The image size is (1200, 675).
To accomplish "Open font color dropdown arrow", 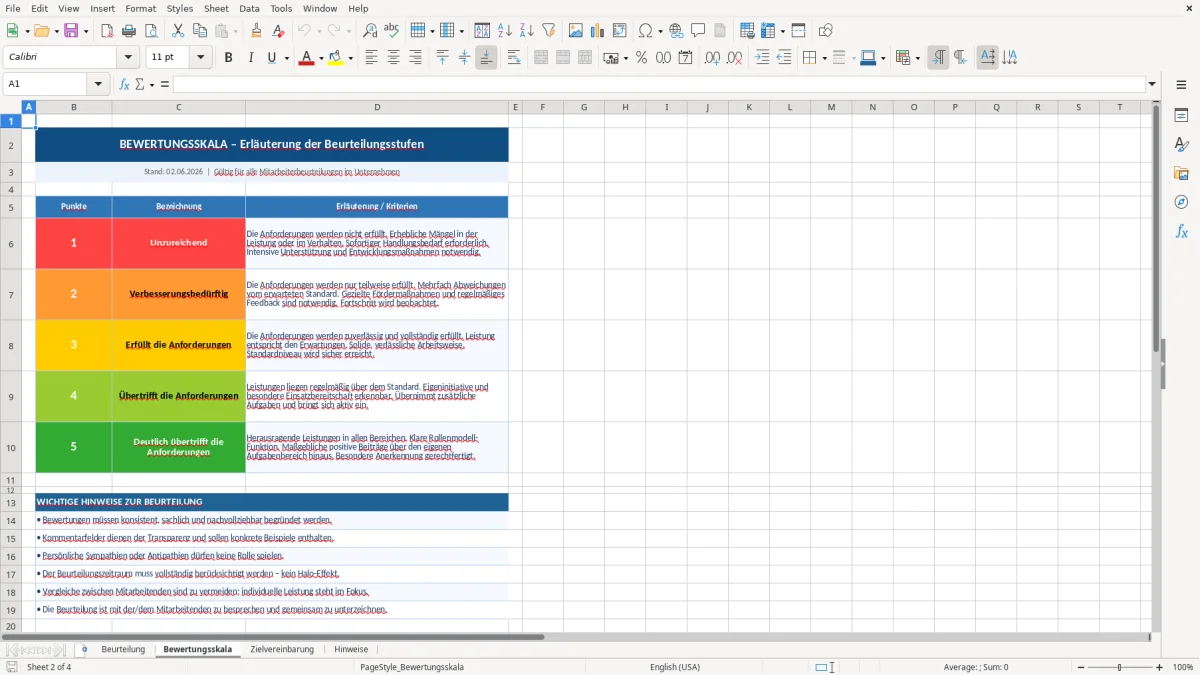I will (320, 58).
